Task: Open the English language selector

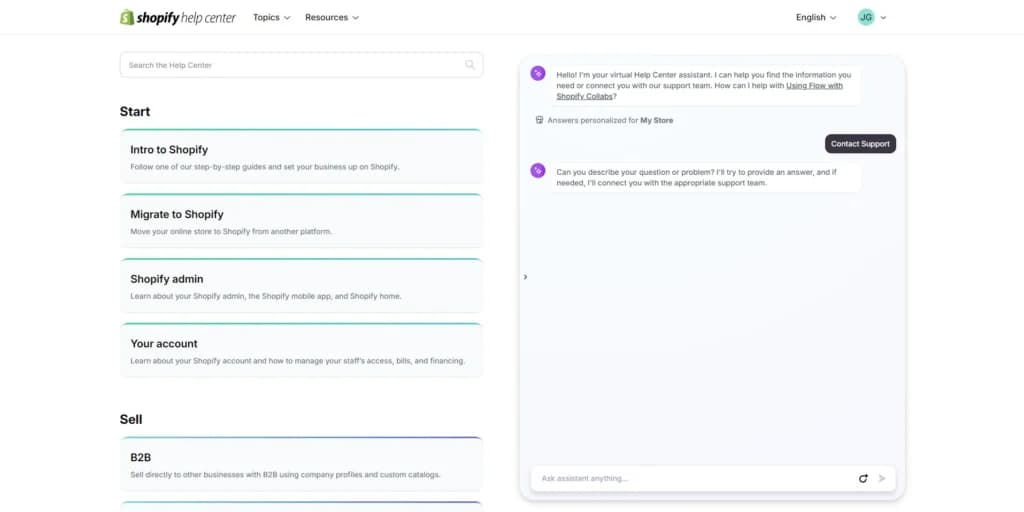Action: point(816,18)
